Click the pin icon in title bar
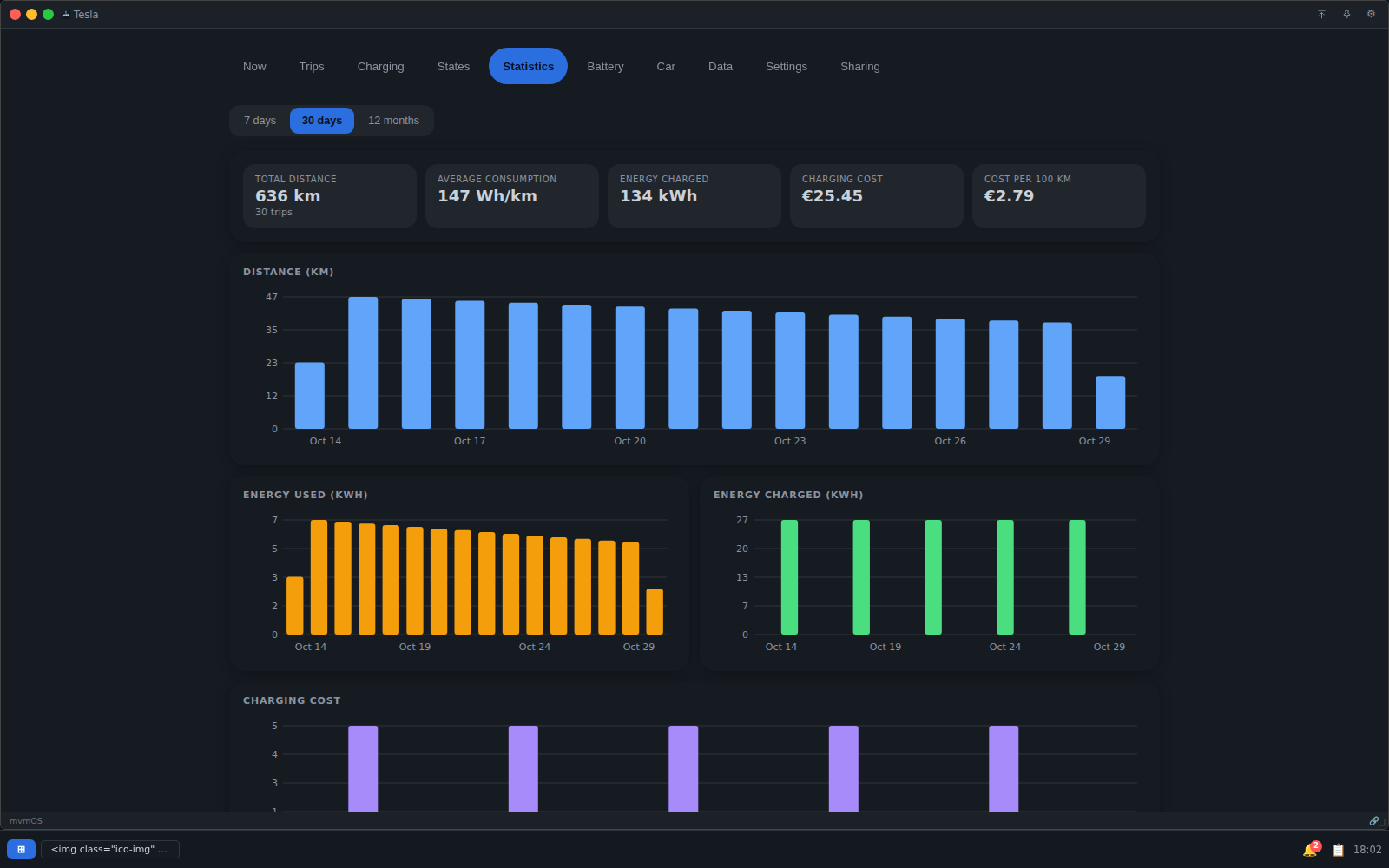1389x868 pixels. (x=1346, y=14)
